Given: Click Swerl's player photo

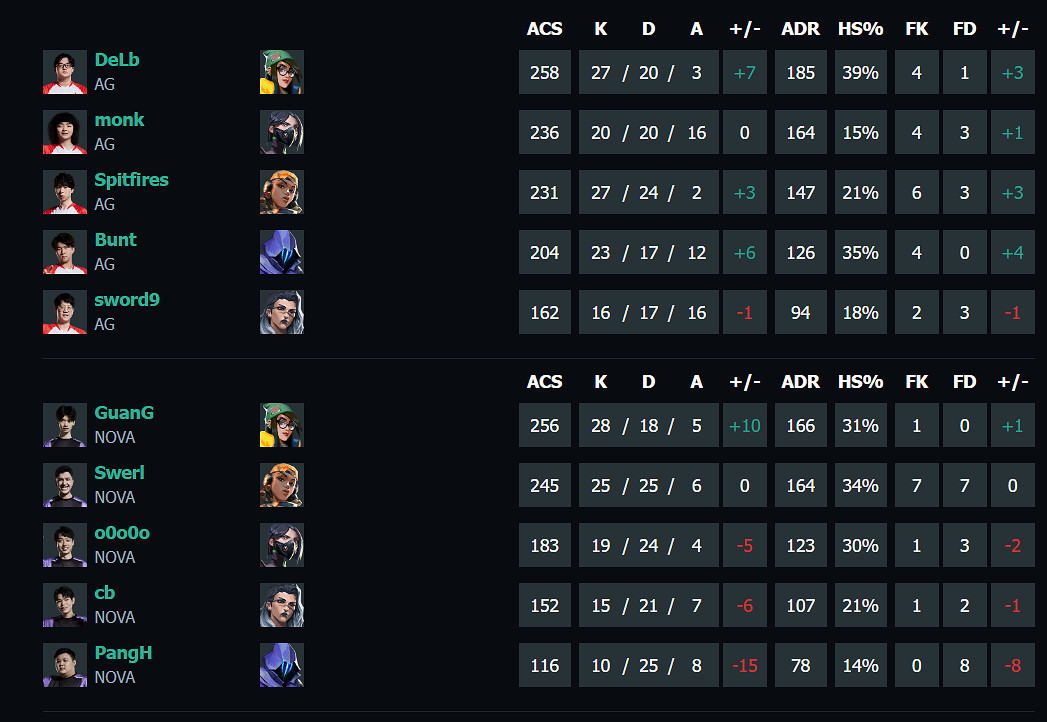Looking at the screenshot, I should [x=65, y=485].
